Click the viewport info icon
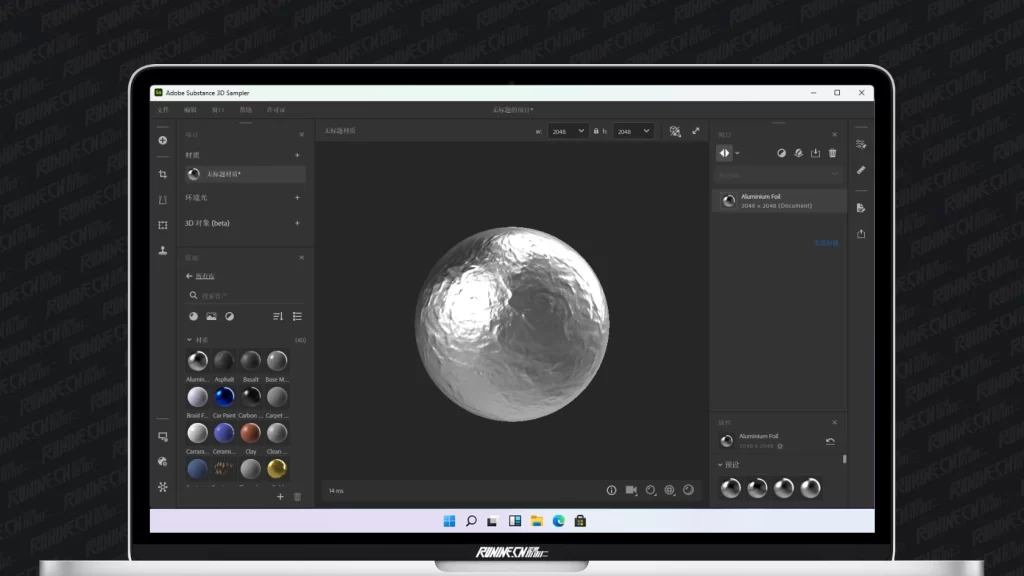The height and width of the screenshot is (576, 1024). click(612, 490)
